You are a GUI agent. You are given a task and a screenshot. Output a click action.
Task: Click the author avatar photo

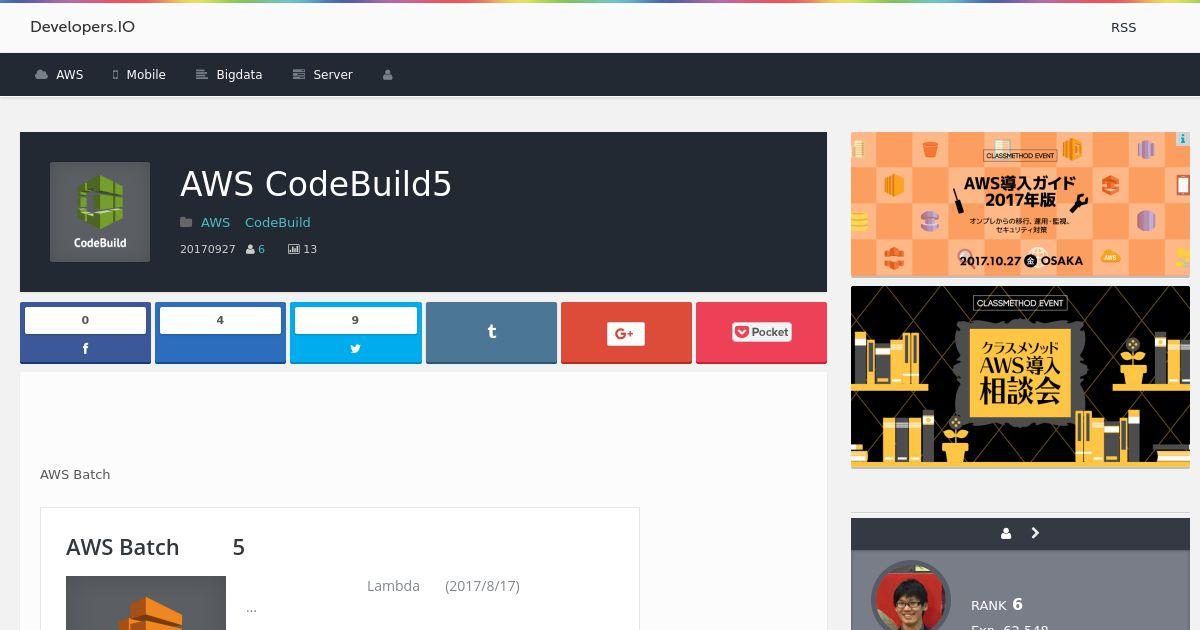pos(911,596)
